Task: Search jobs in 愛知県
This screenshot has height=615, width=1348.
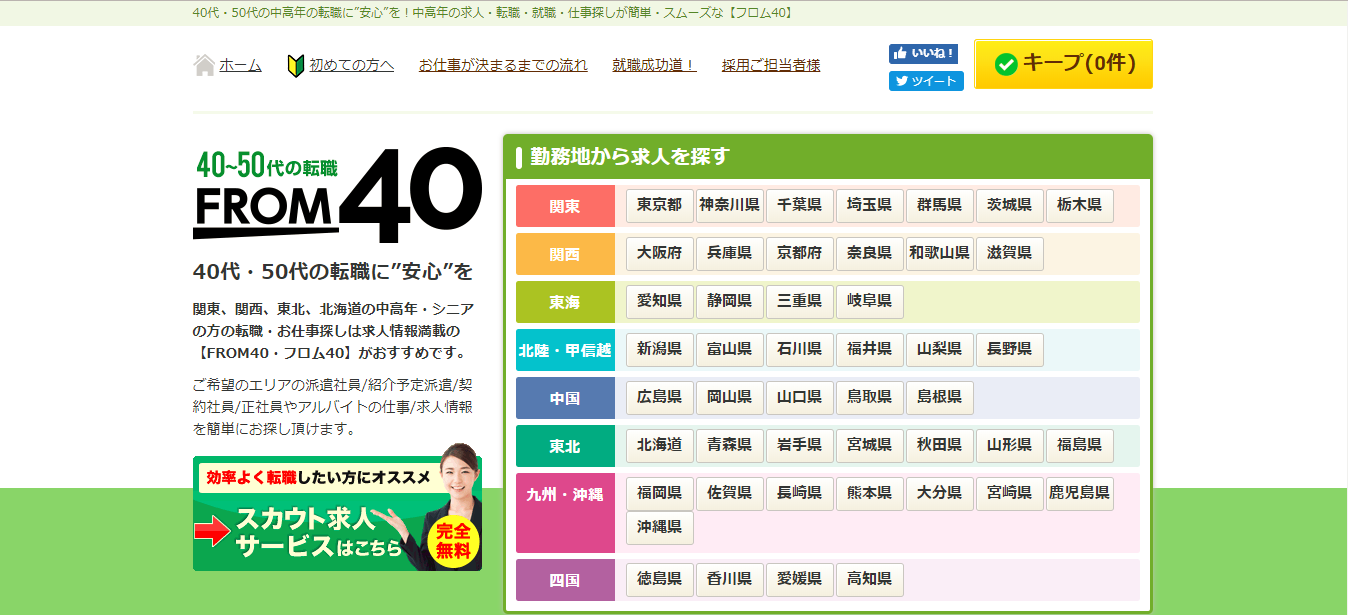Action: click(x=660, y=301)
